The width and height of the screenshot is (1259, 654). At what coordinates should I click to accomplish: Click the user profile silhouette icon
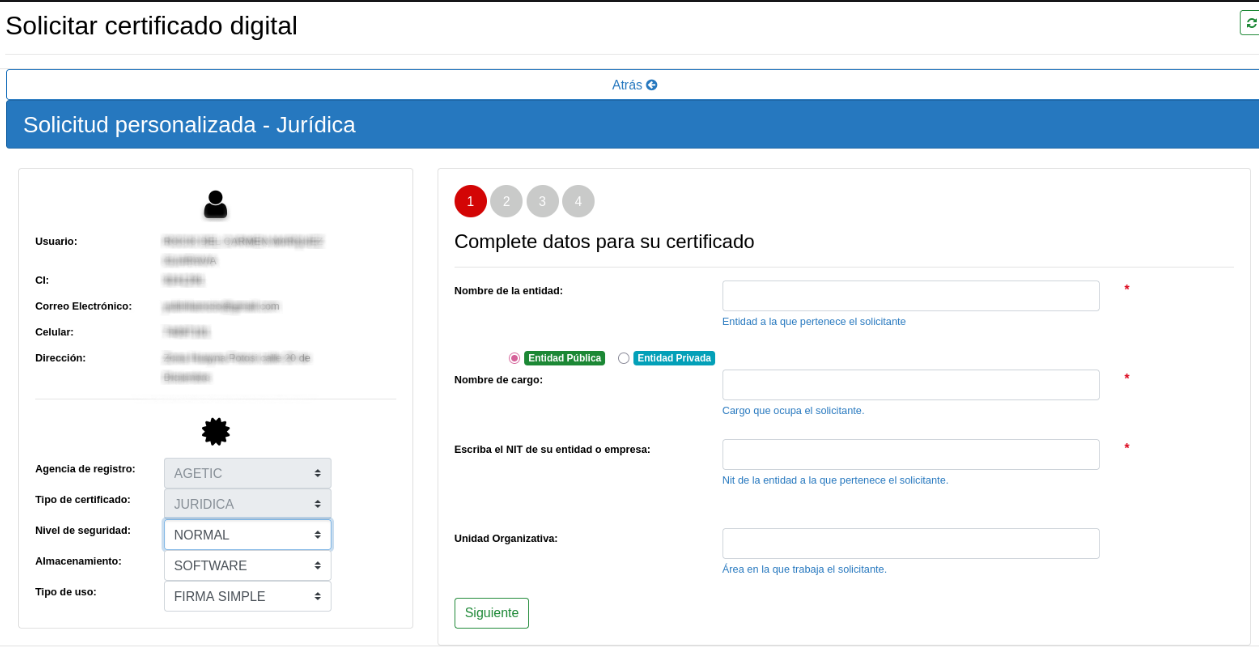tap(215, 205)
